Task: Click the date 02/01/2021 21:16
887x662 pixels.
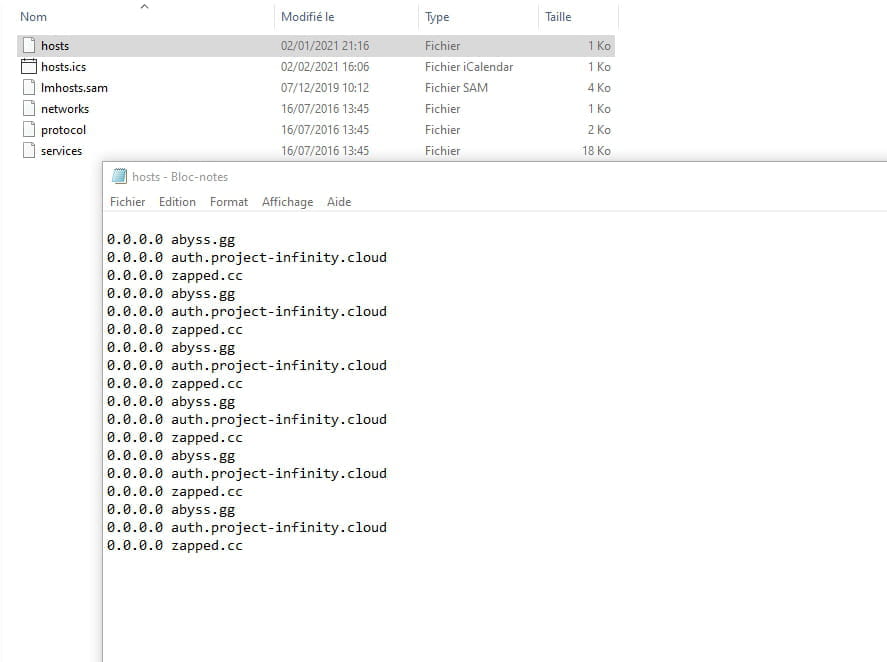Action: [x=325, y=46]
